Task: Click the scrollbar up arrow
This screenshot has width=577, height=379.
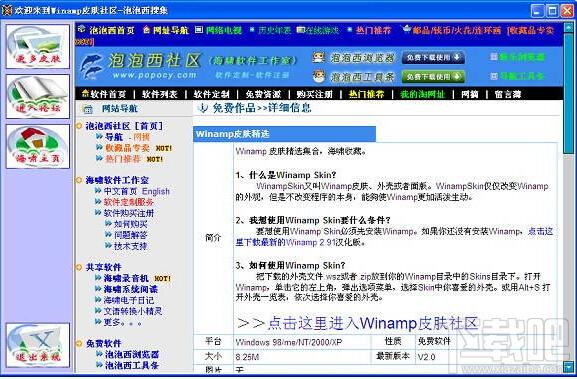Action: coord(569,28)
